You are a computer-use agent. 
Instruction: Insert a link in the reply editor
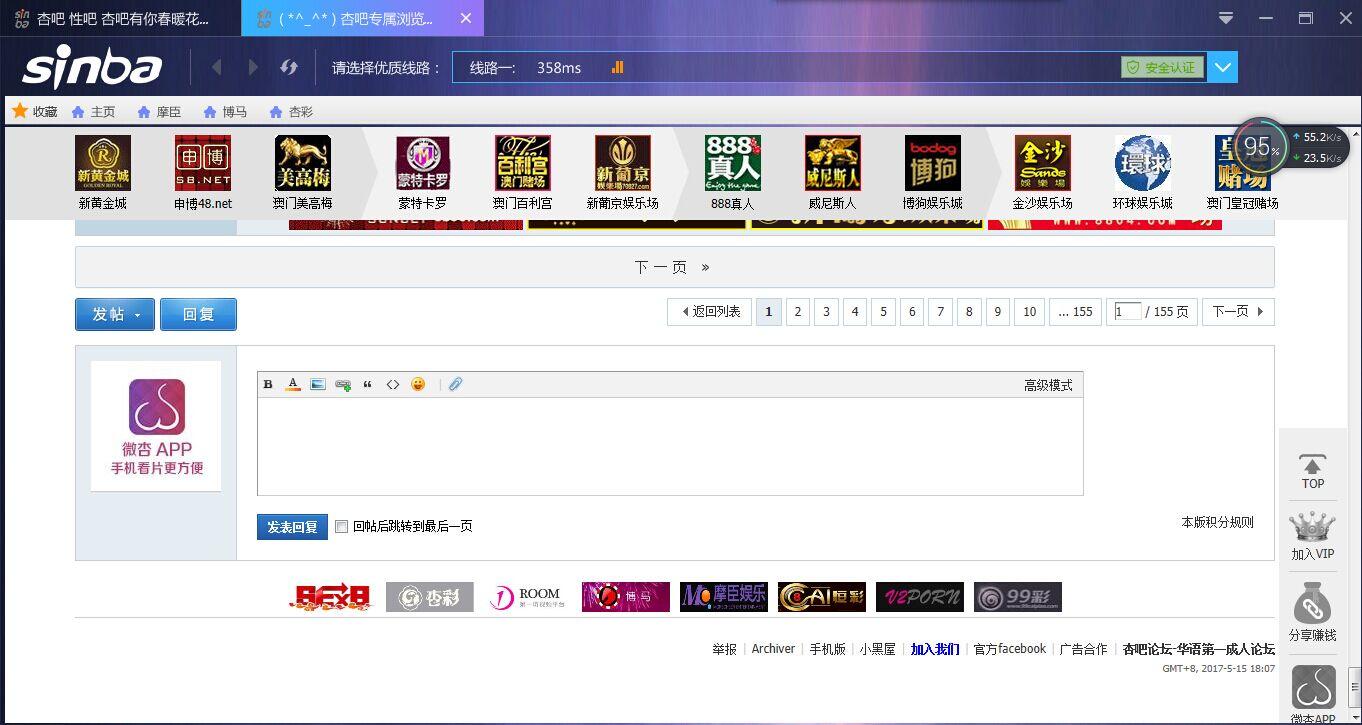point(343,384)
